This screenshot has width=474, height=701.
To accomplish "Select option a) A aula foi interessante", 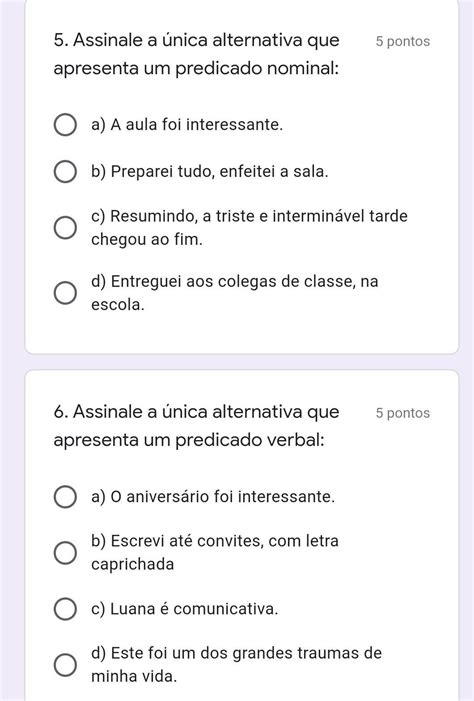I will click(x=65, y=125).
